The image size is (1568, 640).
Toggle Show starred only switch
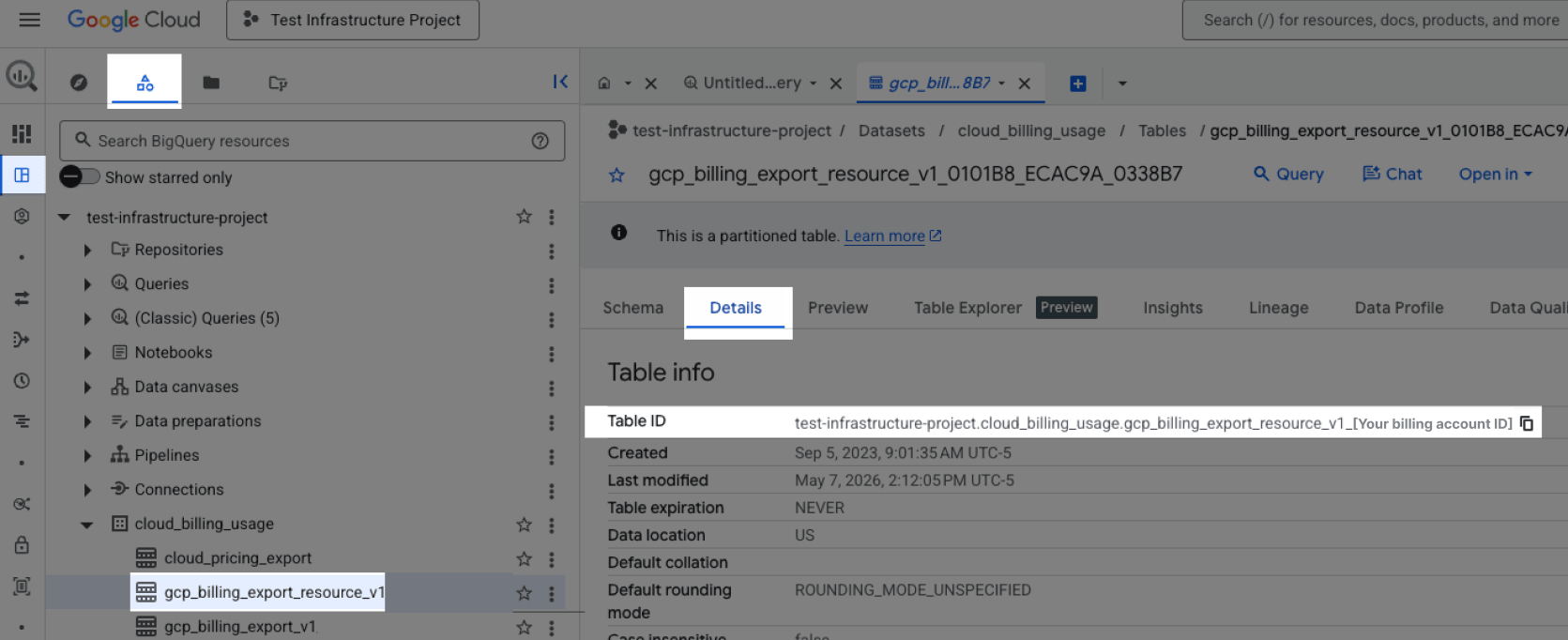click(80, 176)
